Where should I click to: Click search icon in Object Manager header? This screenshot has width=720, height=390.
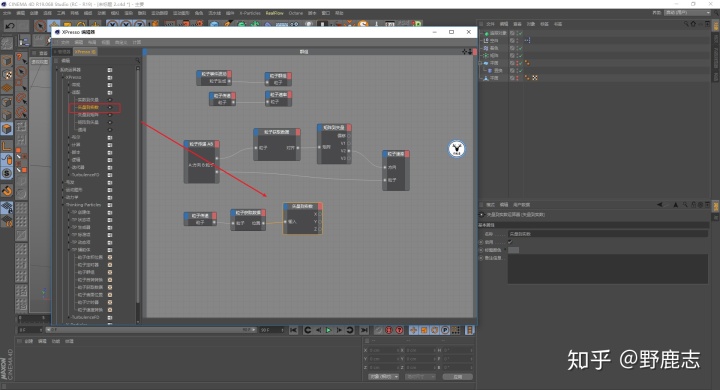pyautogui.click(x=686, y=23)
